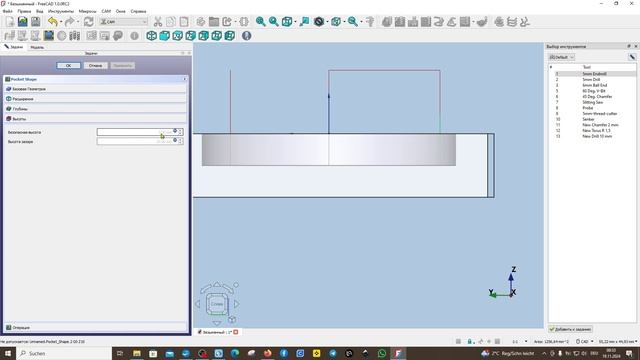Click the safe height field stepper arrows
Screen dimensions: 640x360
[180, 132]
